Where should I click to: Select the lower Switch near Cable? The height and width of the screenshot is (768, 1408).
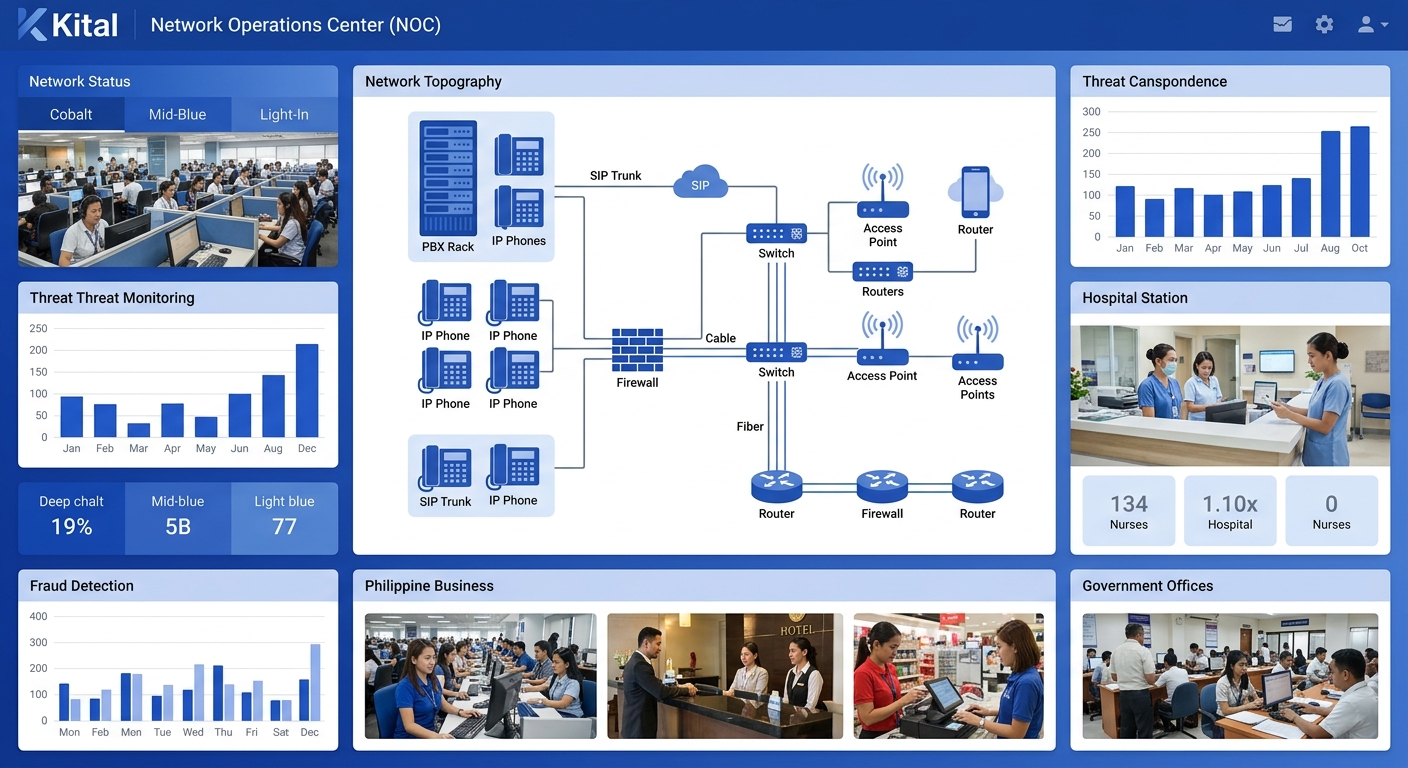point(776,352)
